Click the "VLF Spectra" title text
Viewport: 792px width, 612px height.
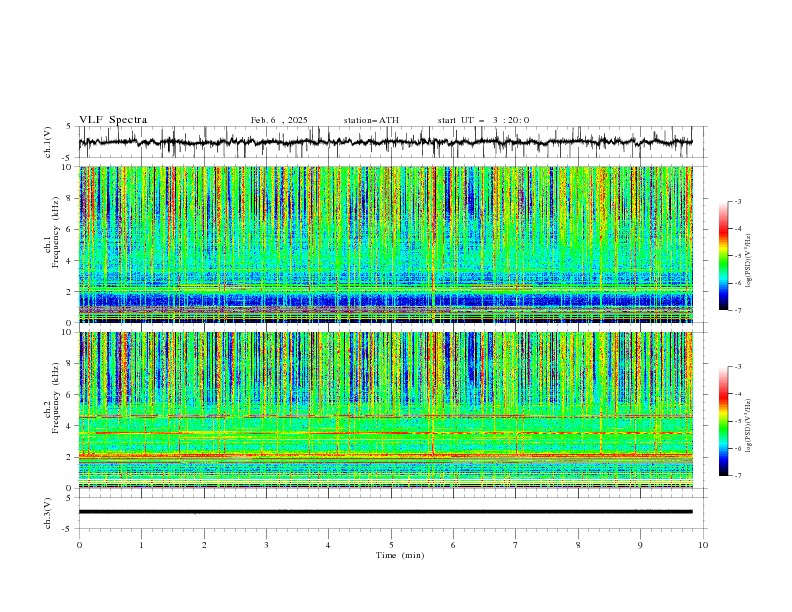point(113,120)
